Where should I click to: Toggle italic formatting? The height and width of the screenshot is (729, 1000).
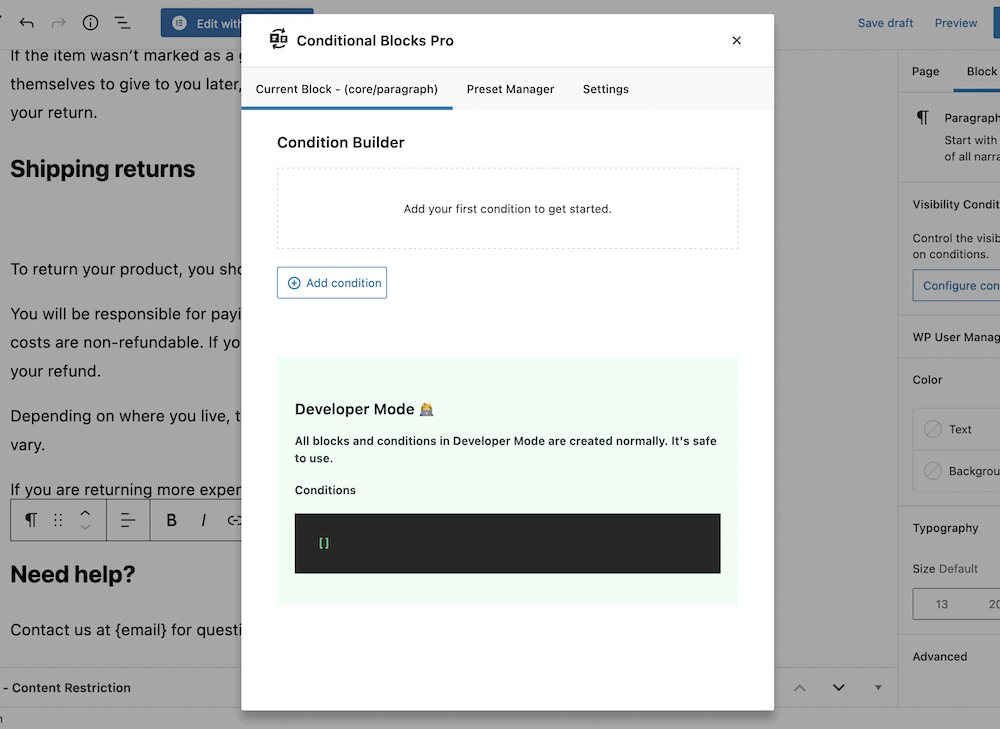203,520
